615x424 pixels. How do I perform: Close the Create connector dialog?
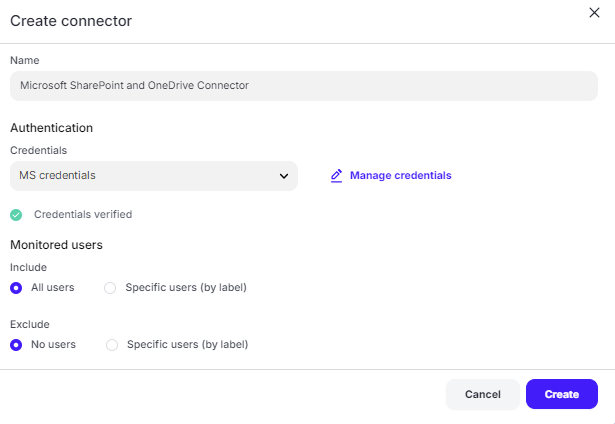596,11
